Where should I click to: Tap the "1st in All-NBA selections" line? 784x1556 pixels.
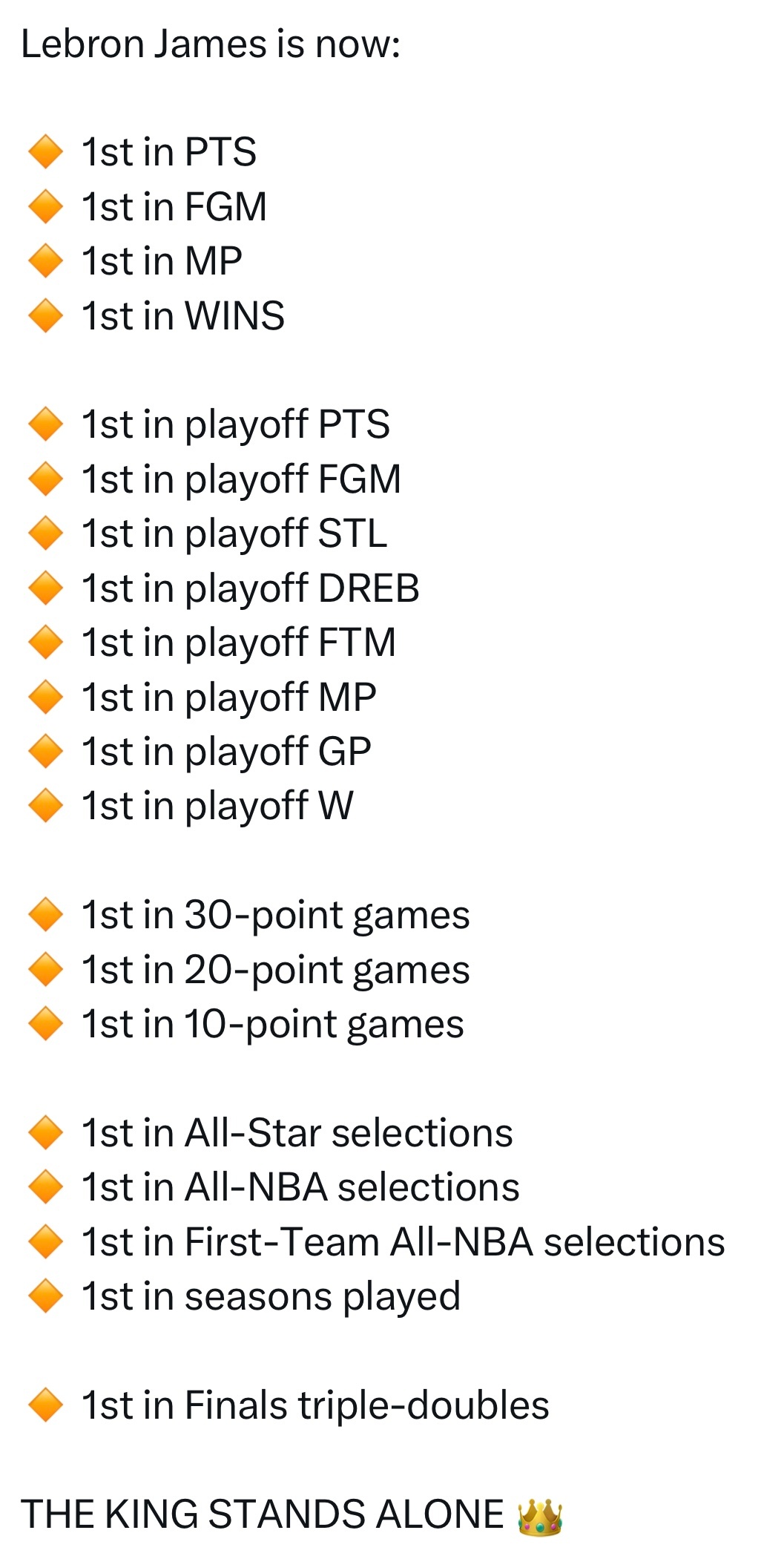[x=300, y=1187]
